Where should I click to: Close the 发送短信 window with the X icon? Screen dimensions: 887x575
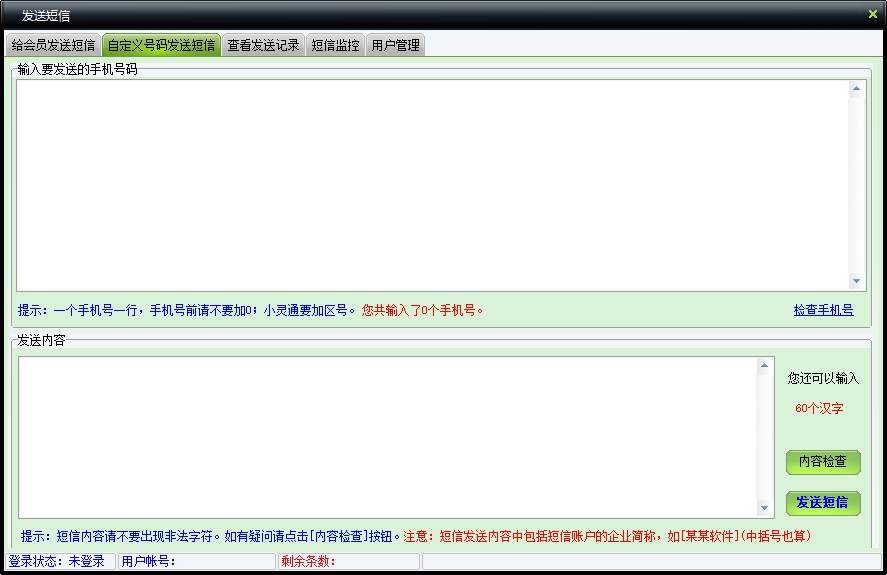872,14
